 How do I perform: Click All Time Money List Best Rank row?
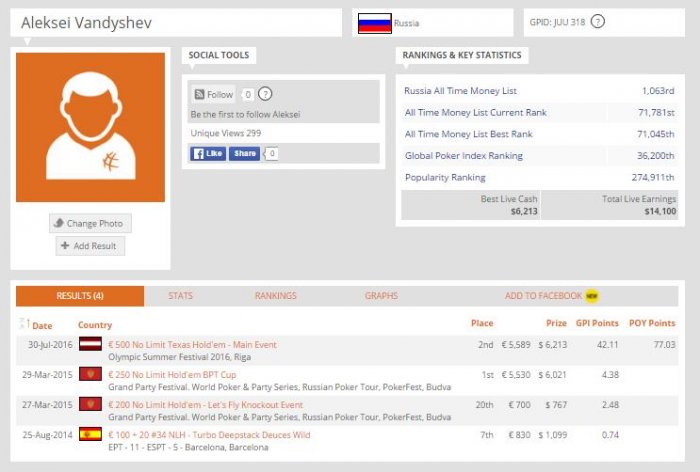(x=539, y=134)
